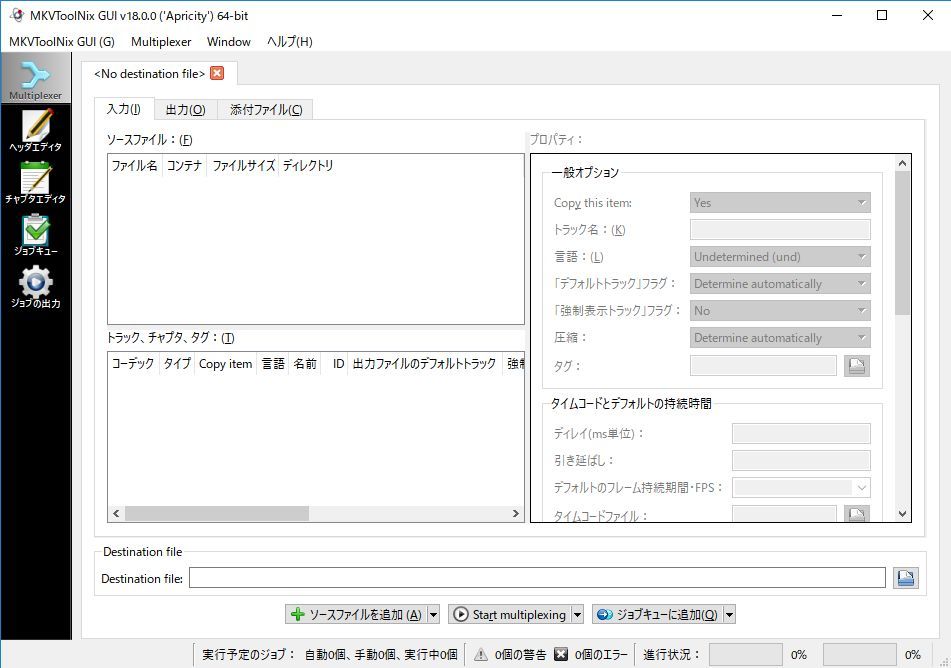Switch to the 出力 tab
The height and width of the screenshot is (668, 951).
[186, 110]
